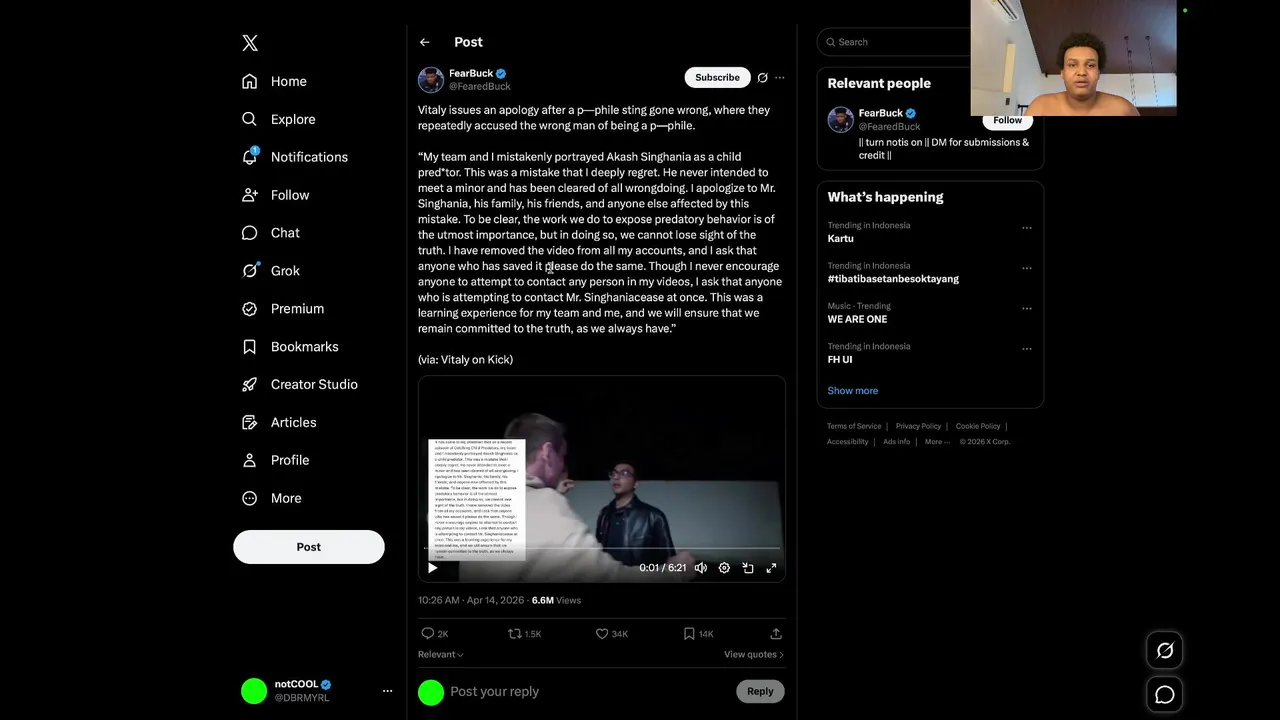Open FearBuck's avatar in Relevant people
The height and width of the screenshot is (720, 1280).
click(840, 119)
